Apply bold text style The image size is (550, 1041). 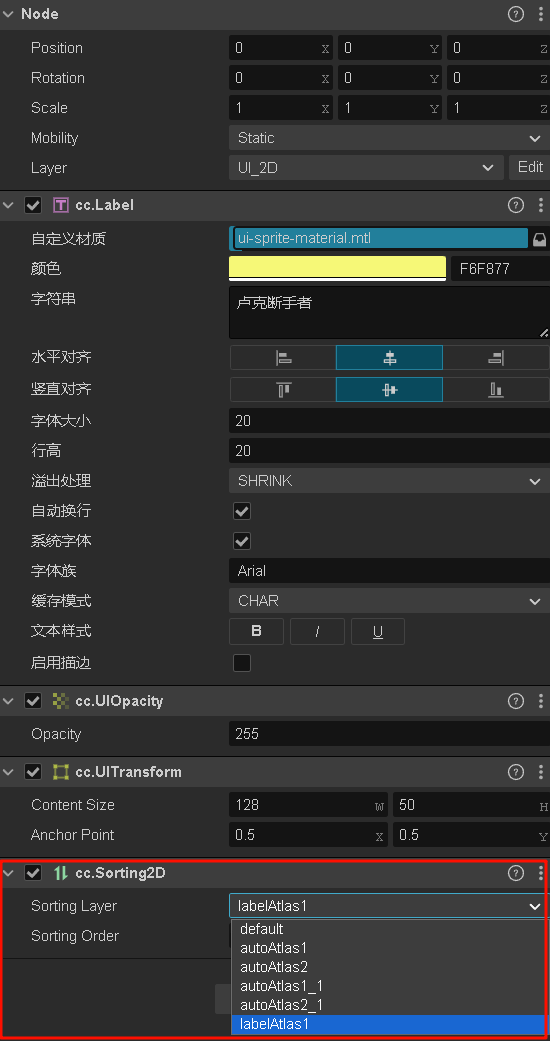pos(256,631)
